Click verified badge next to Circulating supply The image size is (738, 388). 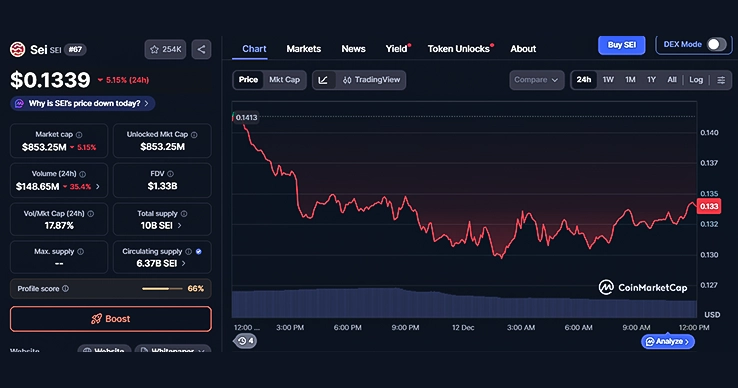(x=199, y=251)
